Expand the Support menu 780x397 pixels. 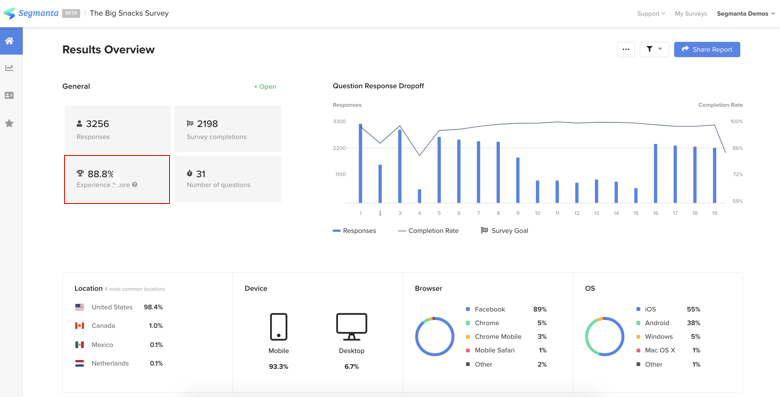[x=651, y=13]
